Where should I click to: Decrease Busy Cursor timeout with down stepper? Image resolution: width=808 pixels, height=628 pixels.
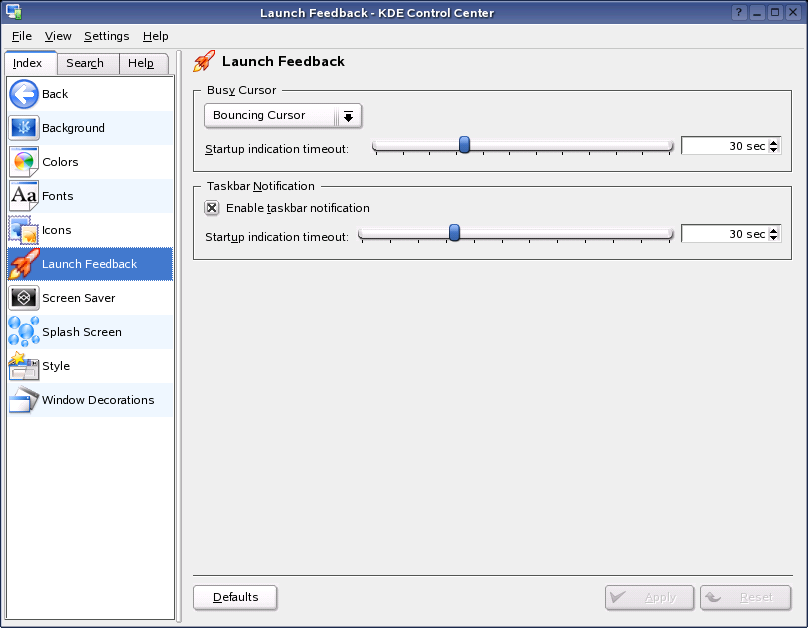click(773, 149)
